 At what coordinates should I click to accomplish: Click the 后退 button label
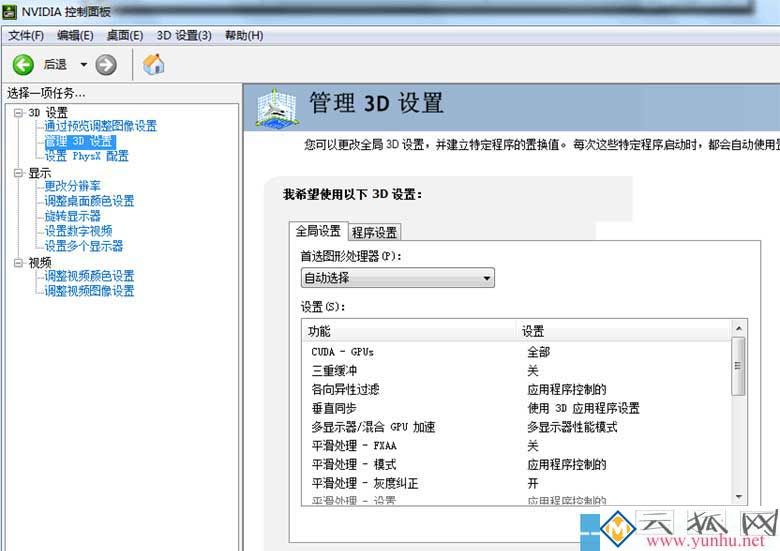coord(55,65)
